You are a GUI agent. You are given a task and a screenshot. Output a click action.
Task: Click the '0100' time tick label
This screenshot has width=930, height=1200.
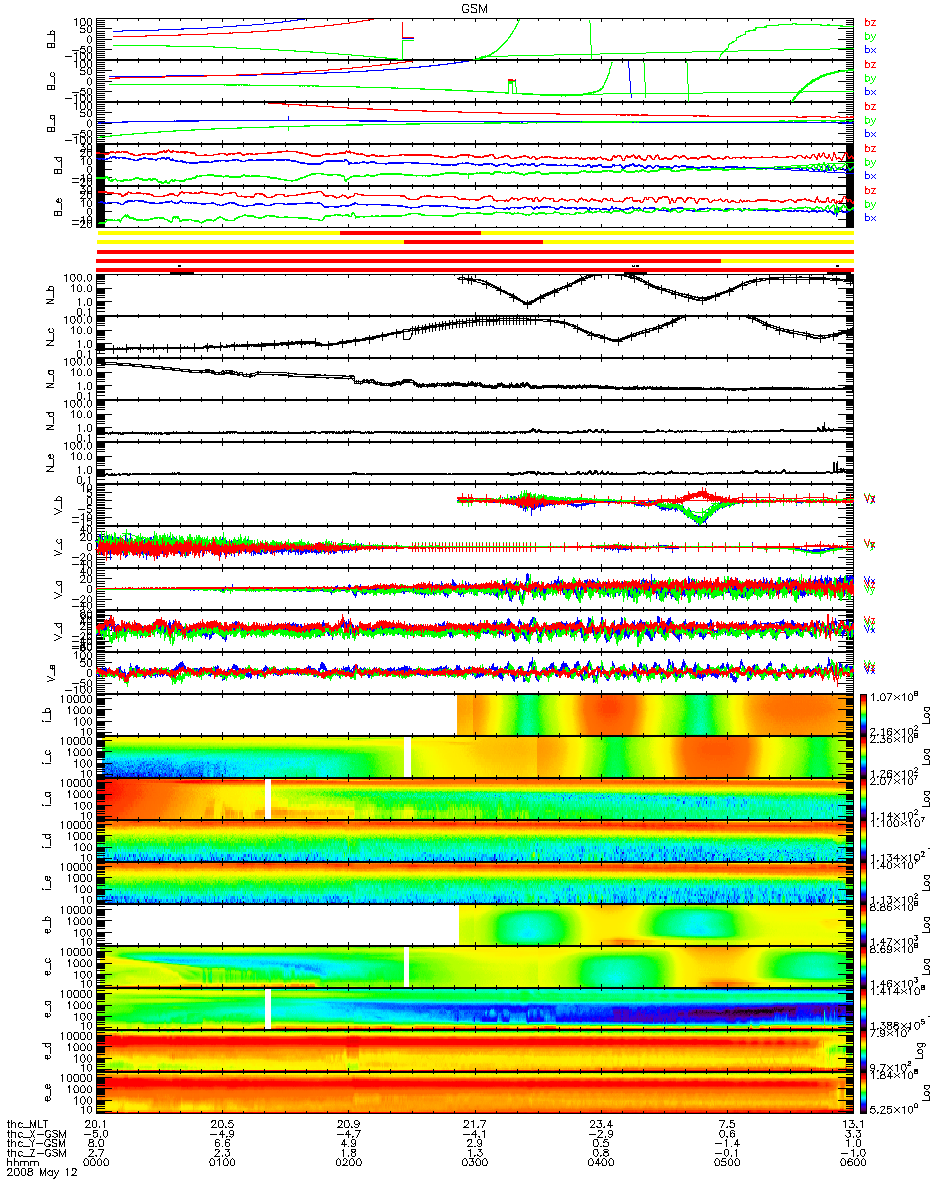pos(222,1160)
